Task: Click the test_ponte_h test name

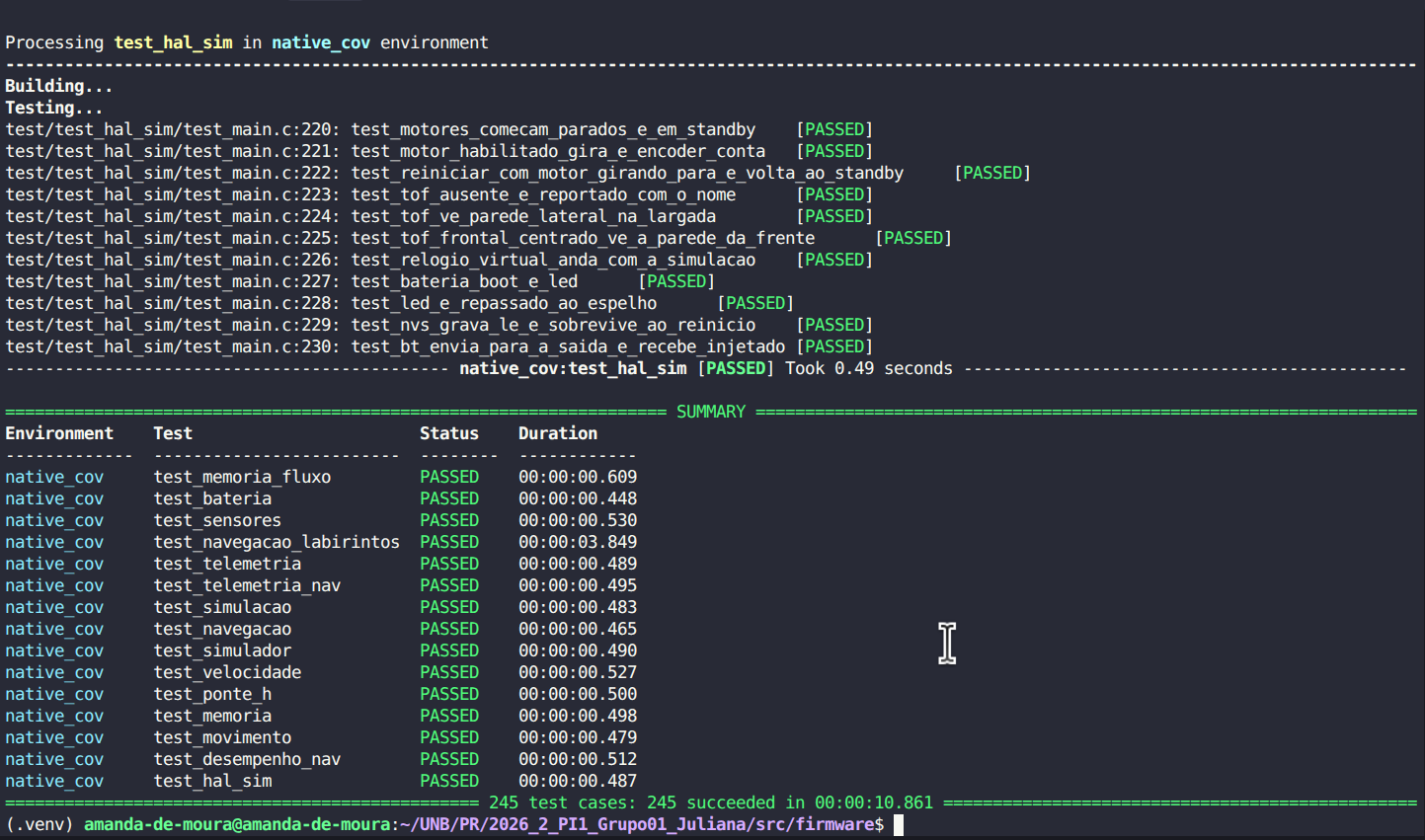Action: click(x=212, y=694)
